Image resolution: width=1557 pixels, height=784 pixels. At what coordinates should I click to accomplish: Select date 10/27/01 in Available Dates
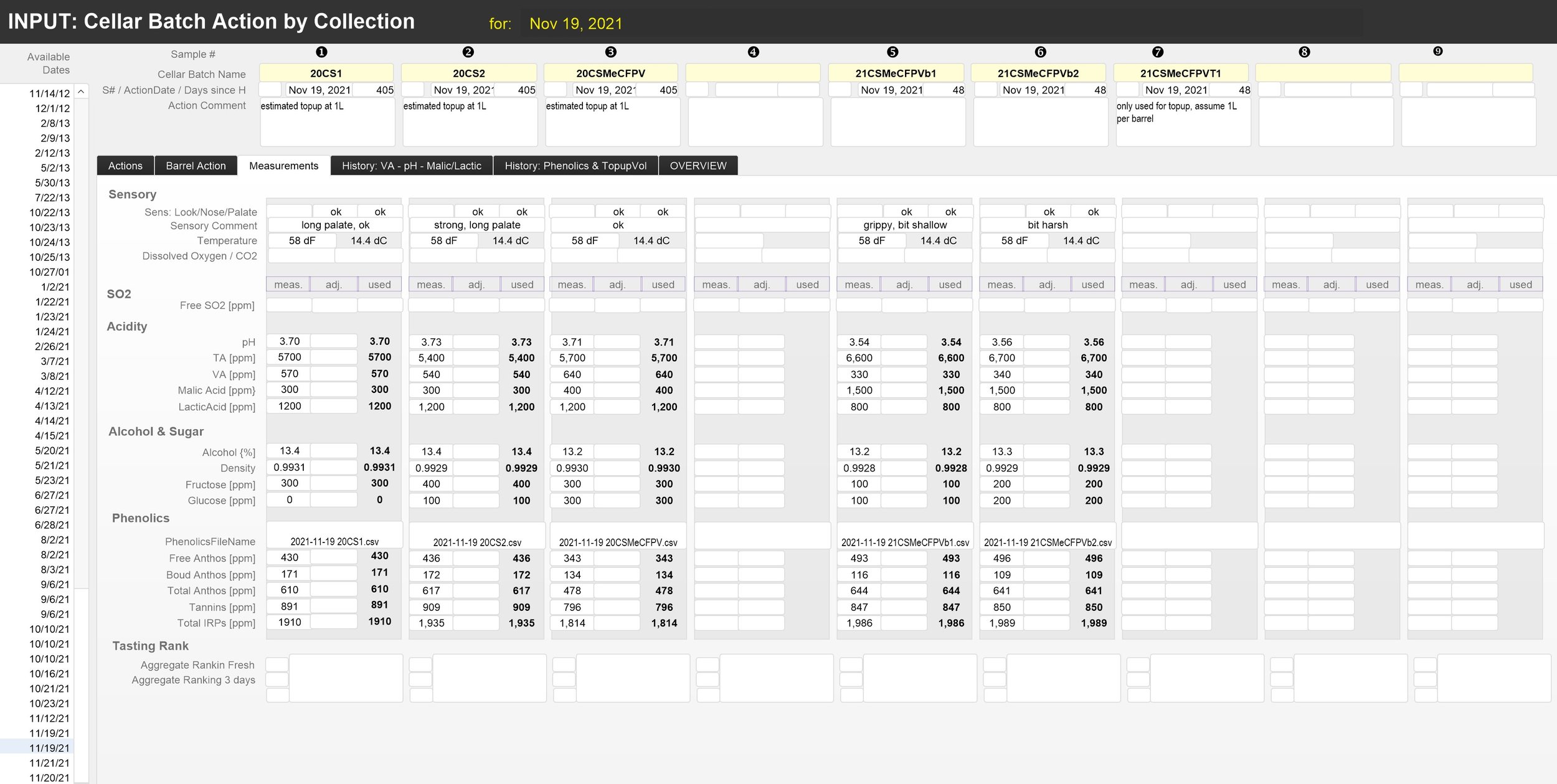(x=50, y=272)
